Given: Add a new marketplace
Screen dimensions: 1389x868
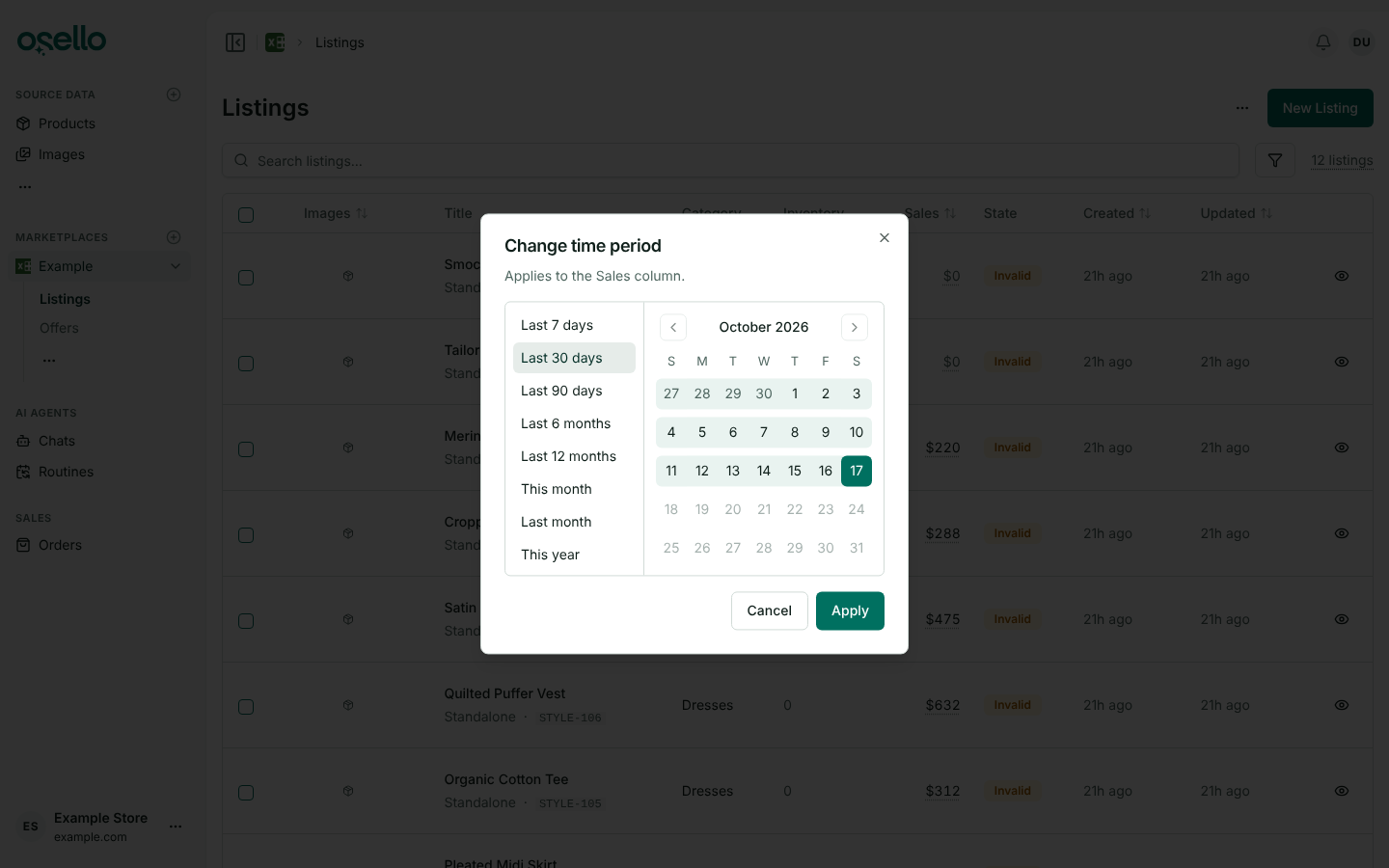Looking at the screenshot, I should [174, 237].
